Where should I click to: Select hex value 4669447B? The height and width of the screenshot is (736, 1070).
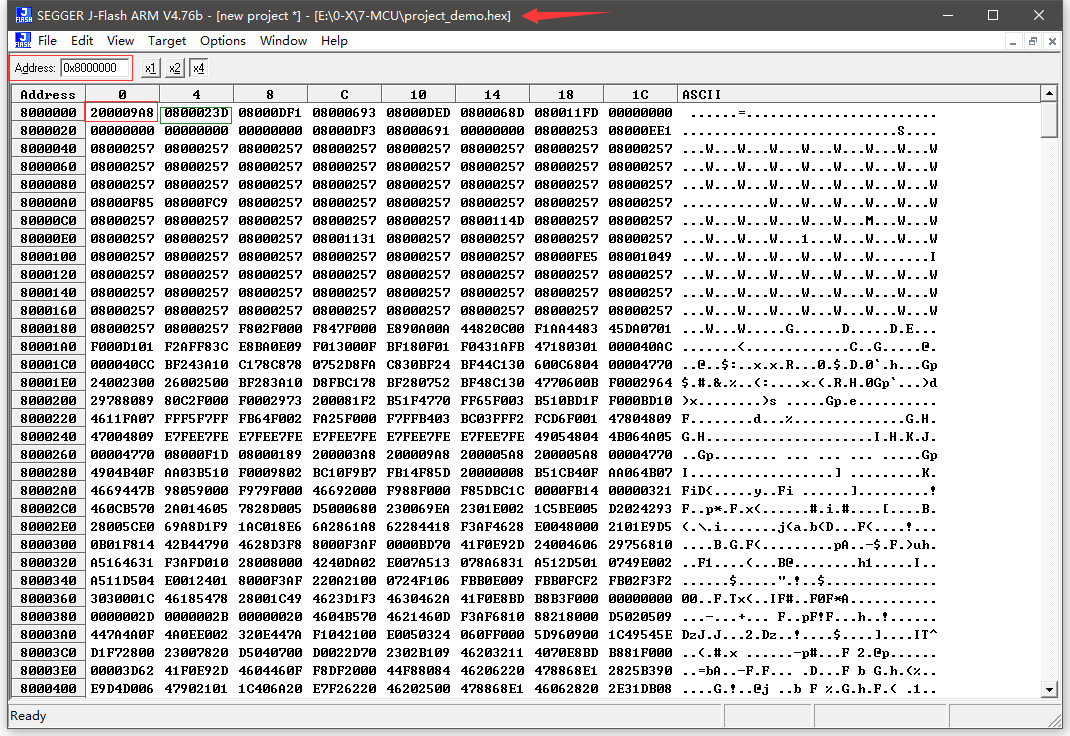click(122, 490)
